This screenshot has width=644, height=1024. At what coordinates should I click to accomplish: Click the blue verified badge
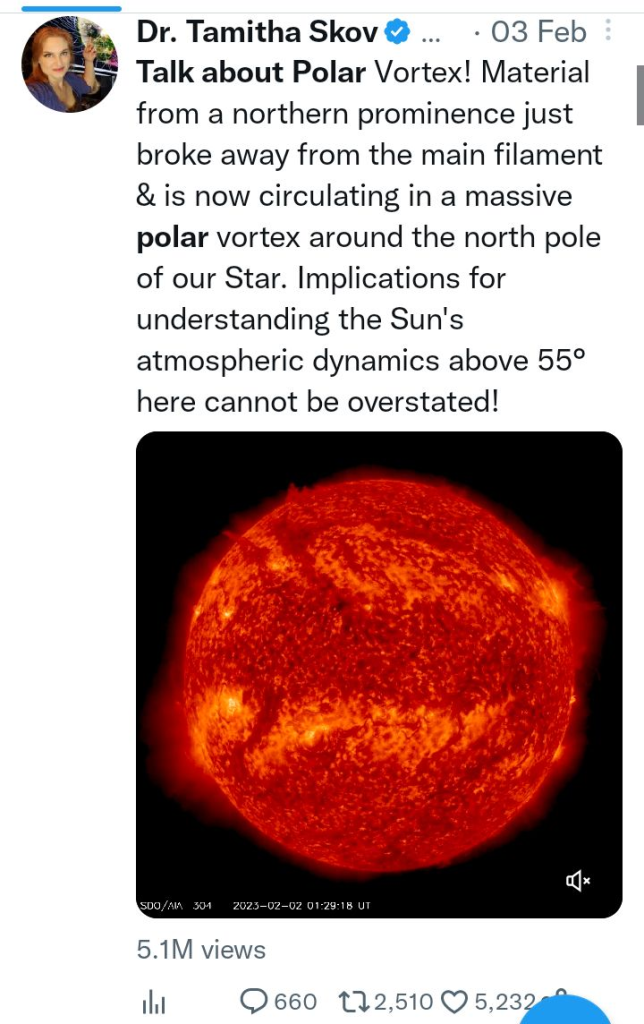pyautogui.click(x=396, y=31)
